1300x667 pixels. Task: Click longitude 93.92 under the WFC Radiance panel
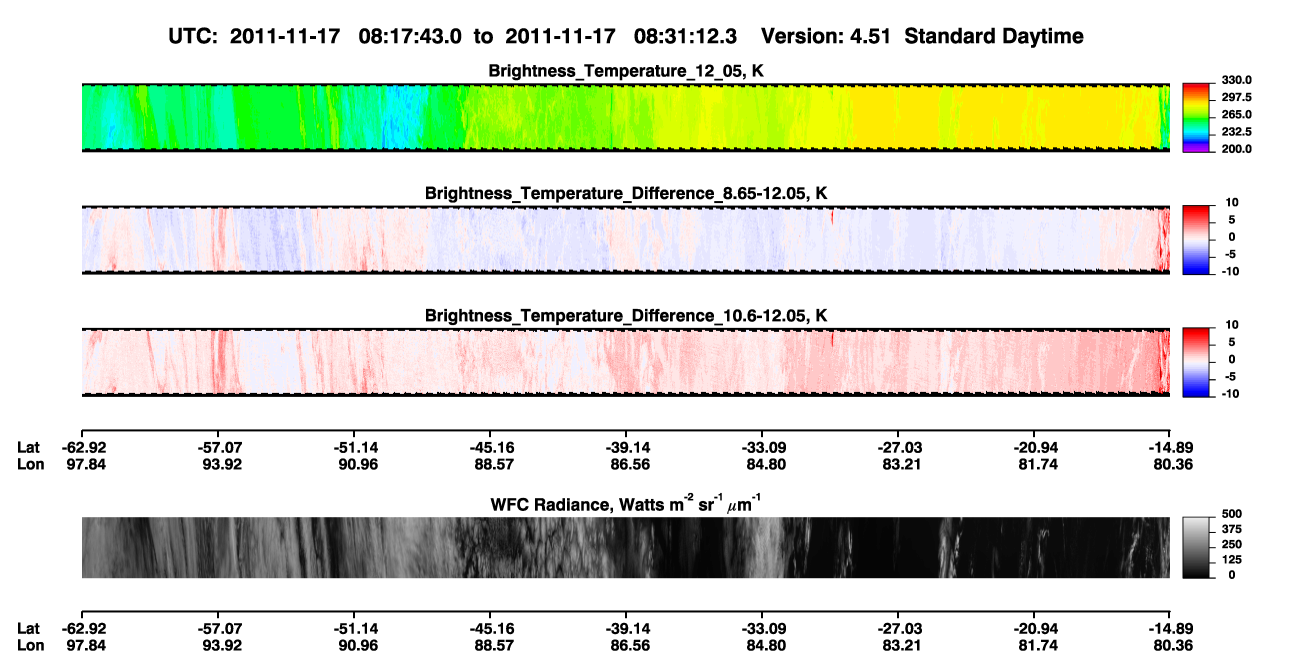click(x=220, y=646)
